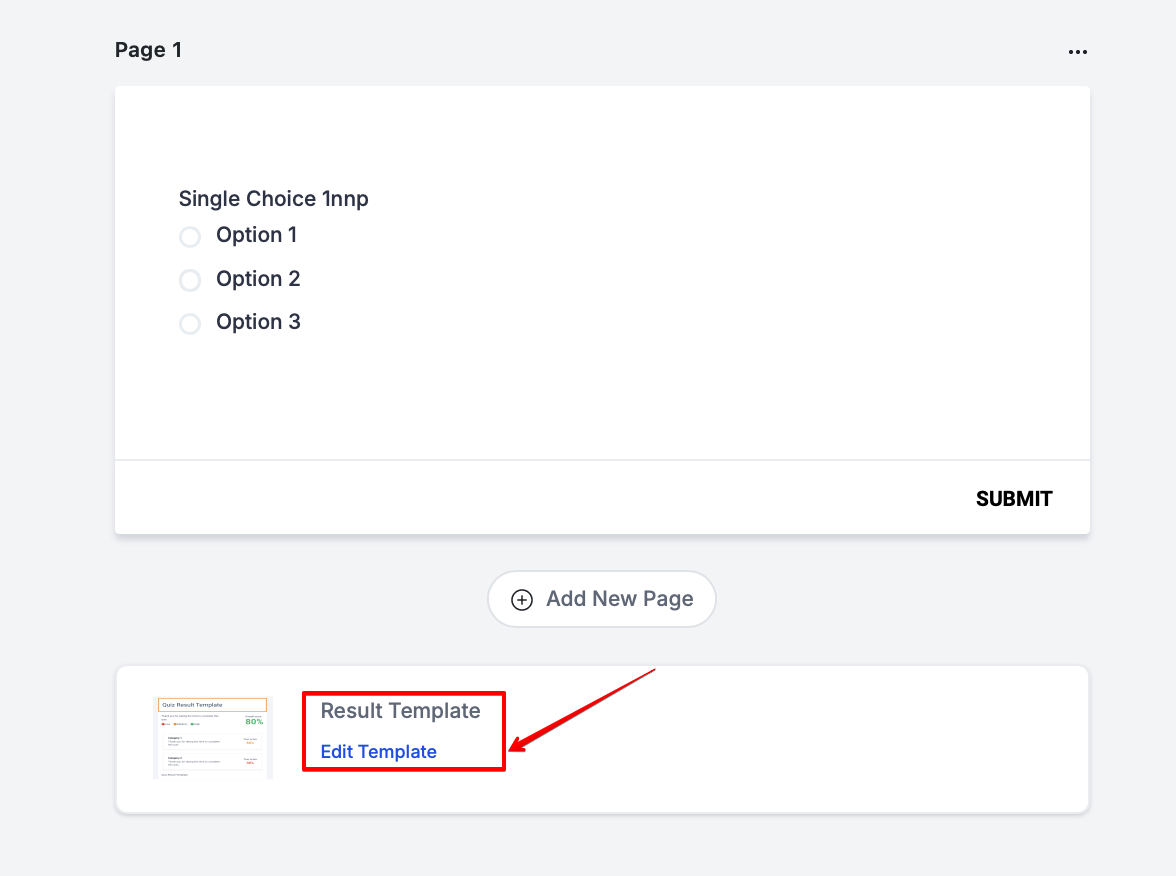Select the Option 3 radio button
The height and width of the screenshot is (876, 1176).
190,324
